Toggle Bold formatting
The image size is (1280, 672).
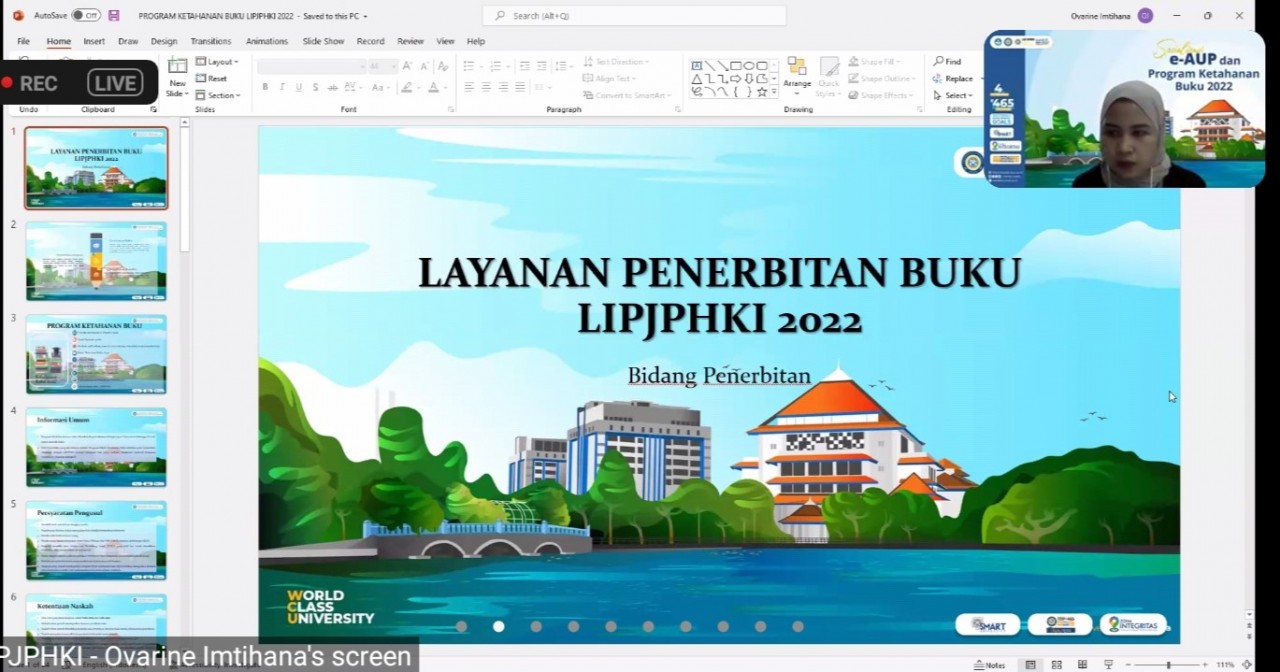click(x=265, y=88)
